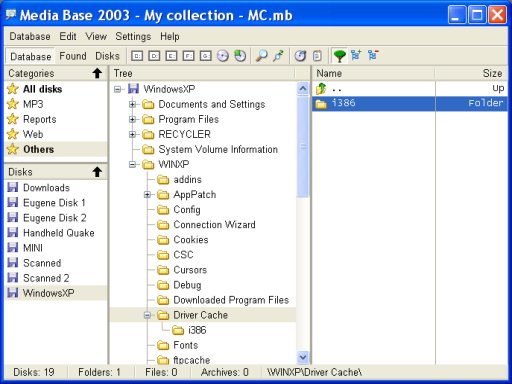Image resolution: width=512 pixels, height=384 pixels.
Task: Click the CD disc toolbar icon
Action: pyautogui.click(x=223, y=56)
